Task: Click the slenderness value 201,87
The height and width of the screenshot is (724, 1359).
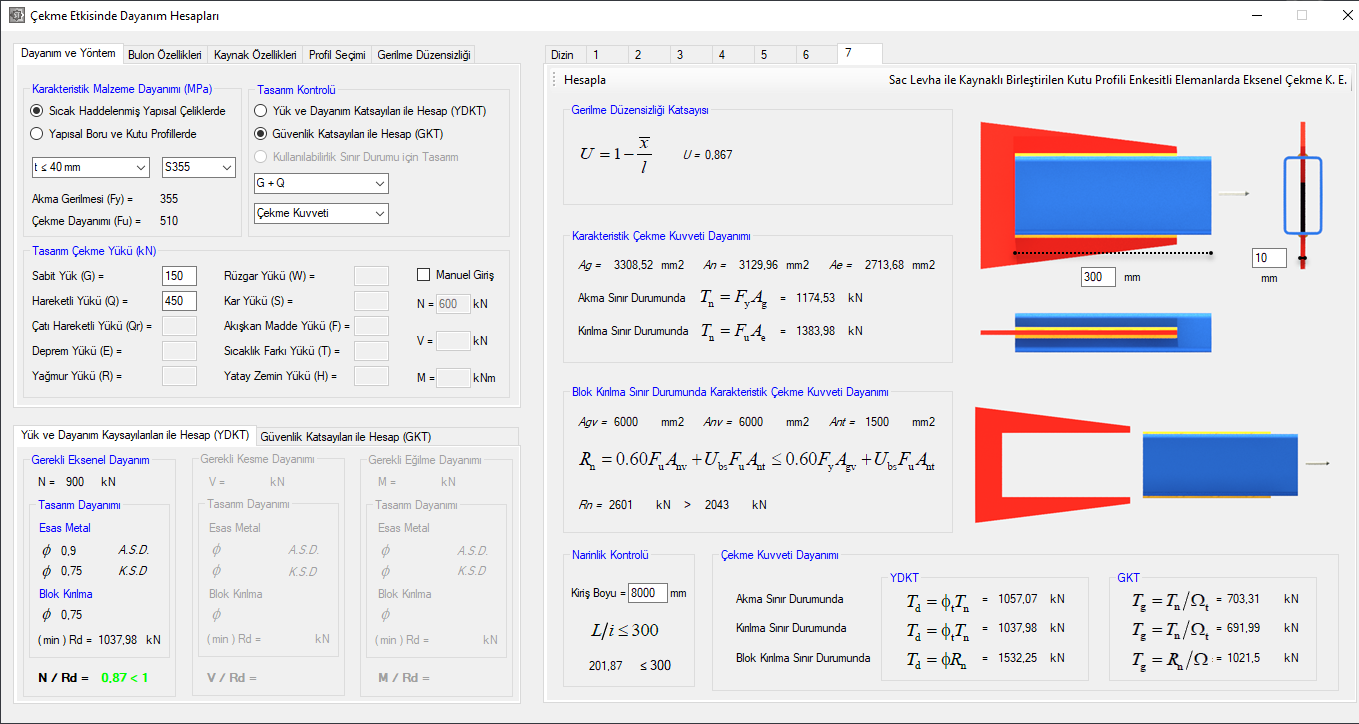Action: click(x=606, y=666)
